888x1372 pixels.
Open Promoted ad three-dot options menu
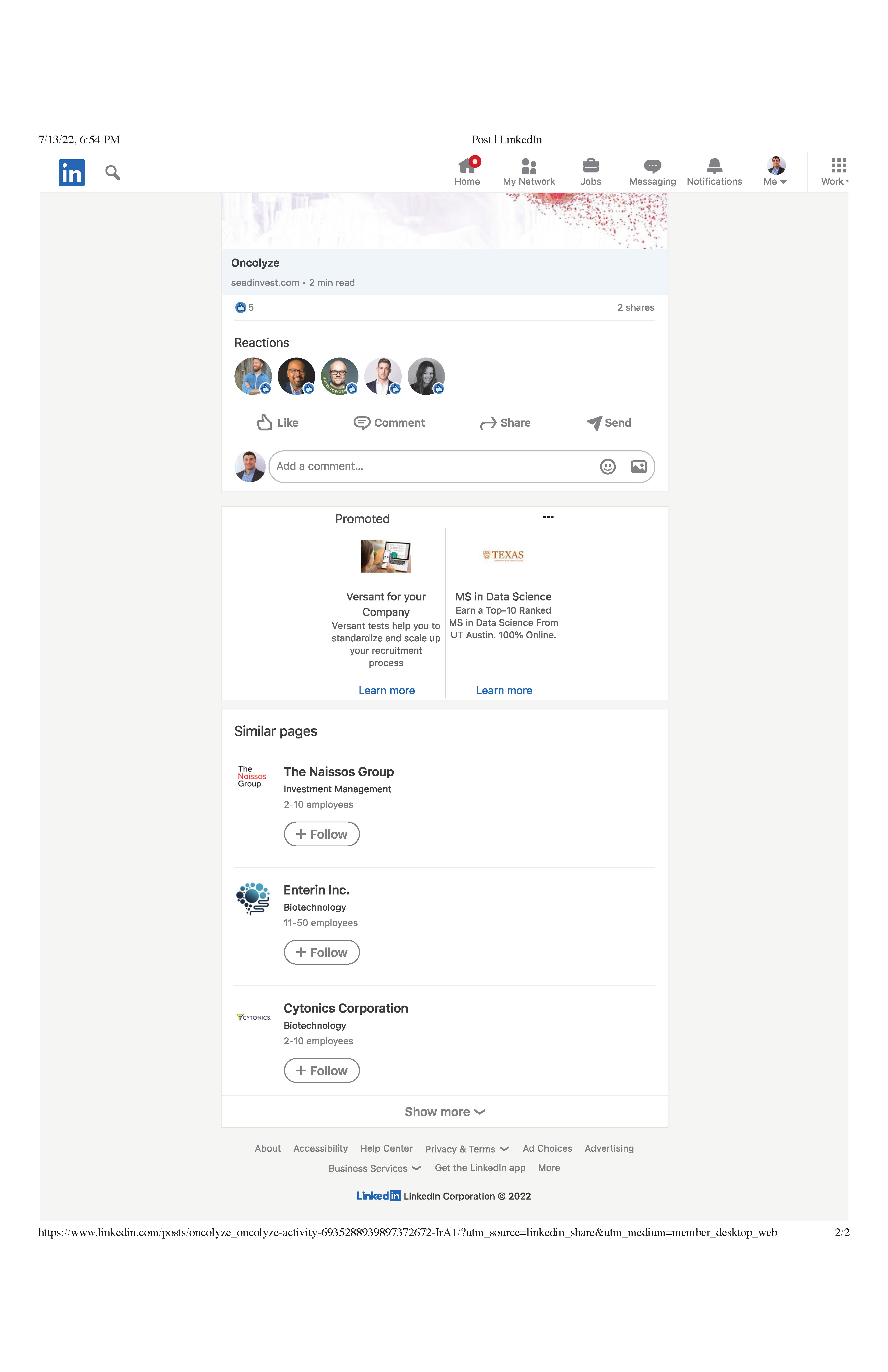click(x=548, y=517)
